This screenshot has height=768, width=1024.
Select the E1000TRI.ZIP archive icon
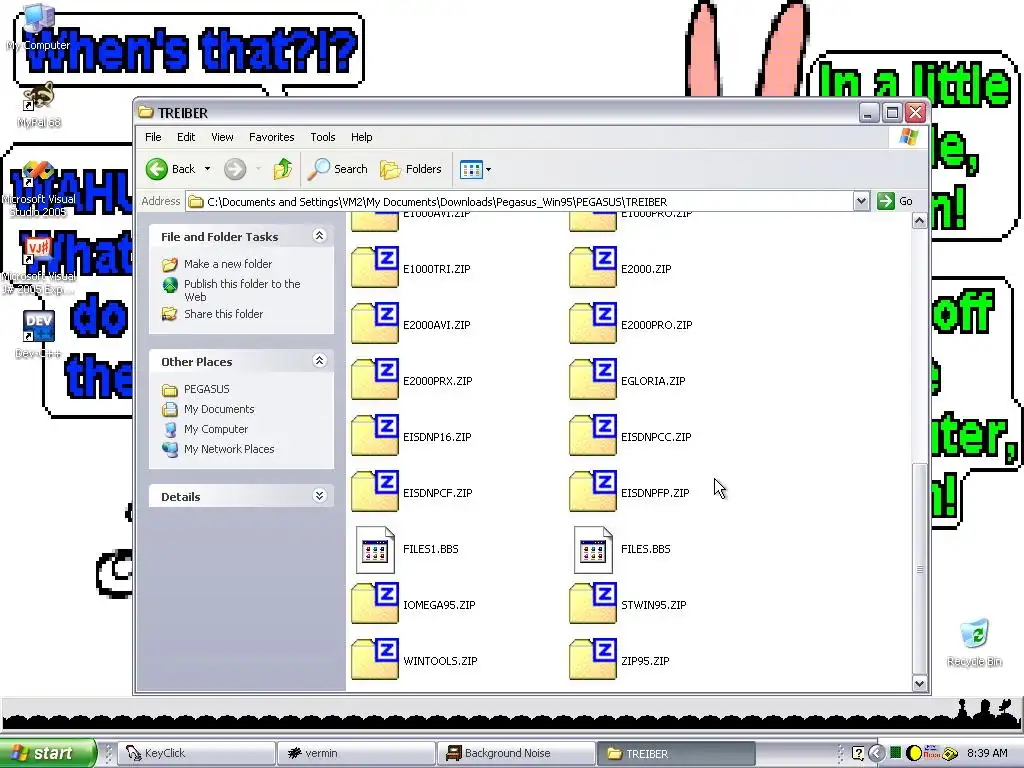tap(375, 268)
